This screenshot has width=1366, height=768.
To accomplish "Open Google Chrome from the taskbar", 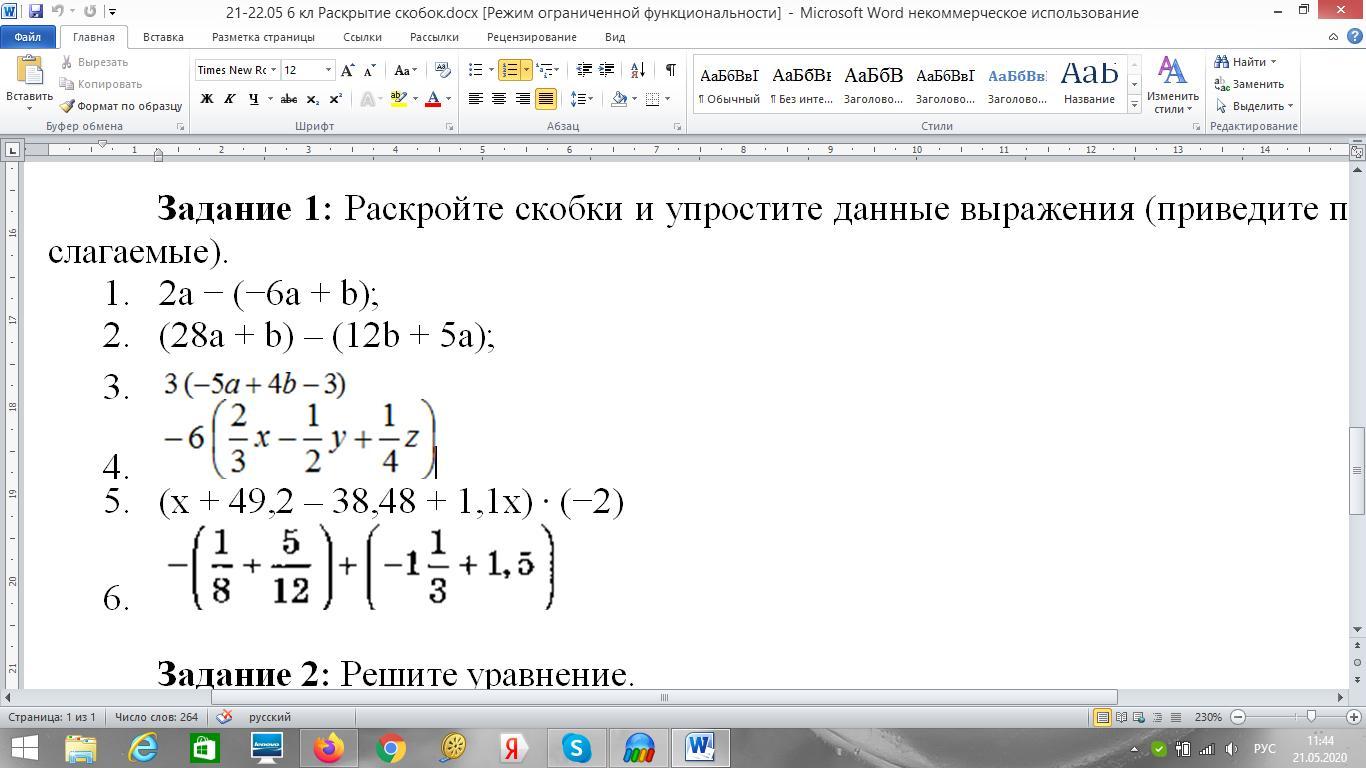I will click(x=391, y=748).
